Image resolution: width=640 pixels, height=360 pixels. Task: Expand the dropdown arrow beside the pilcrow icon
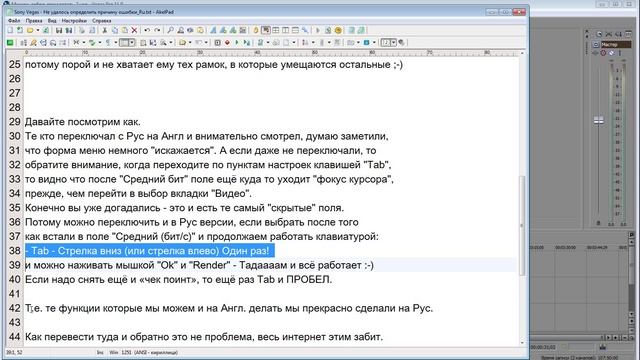click(116, 42)
